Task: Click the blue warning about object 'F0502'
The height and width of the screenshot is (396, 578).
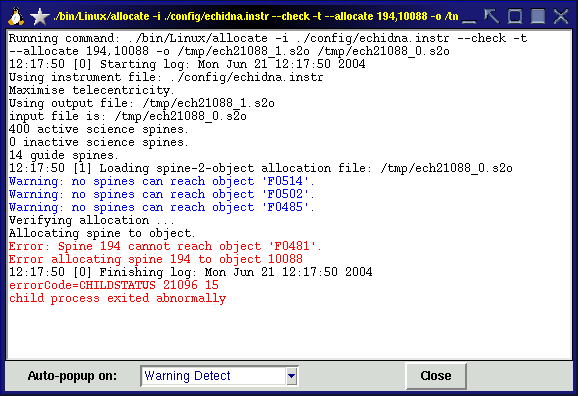Action: (161, 194)
